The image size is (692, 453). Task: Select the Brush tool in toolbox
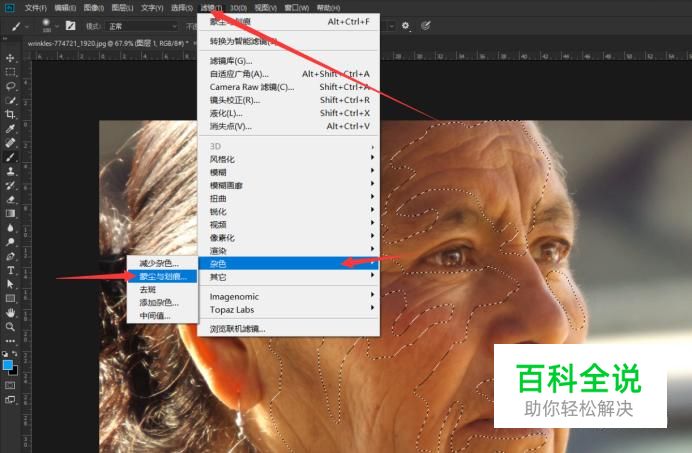click(x=10, y=157)
